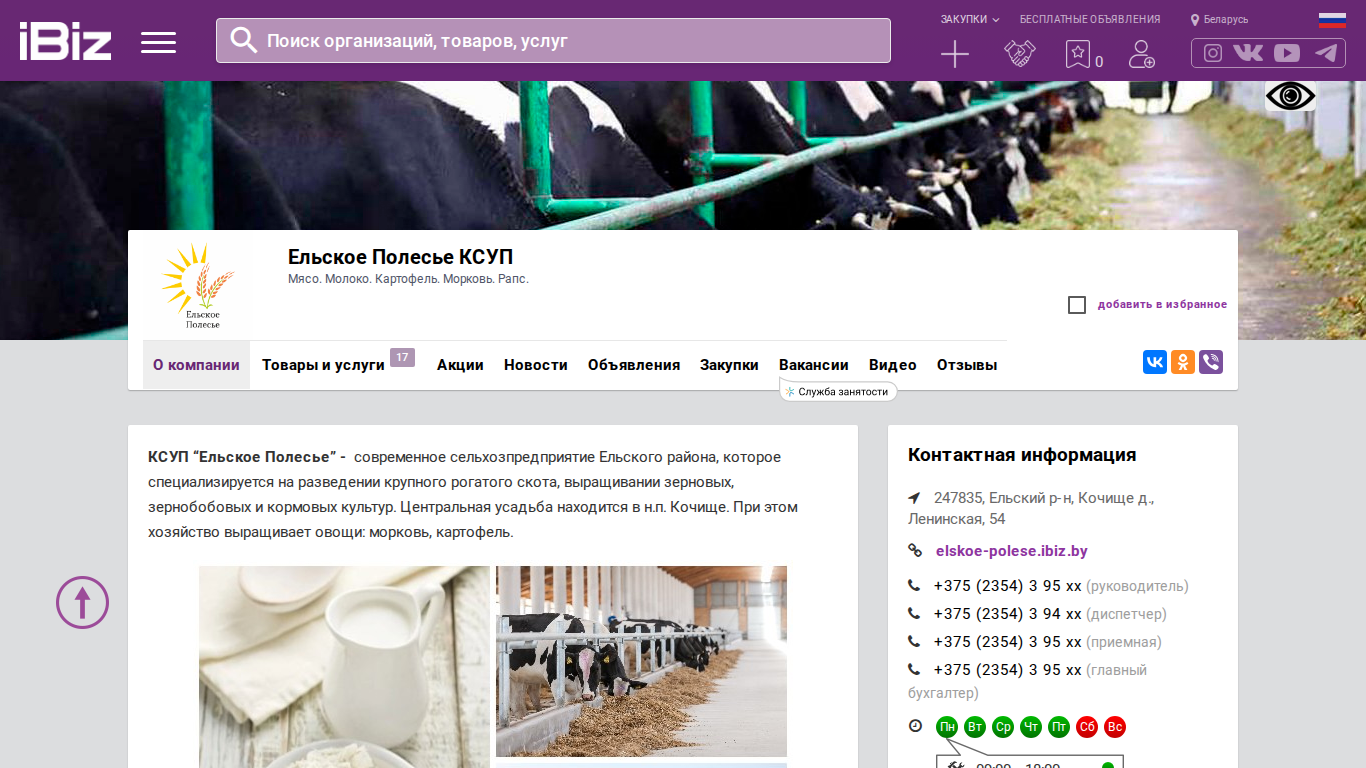Screen dimensions: 1366x768
Task: Select Thursday Чт schedule day
Action: tap(1031, 727)
